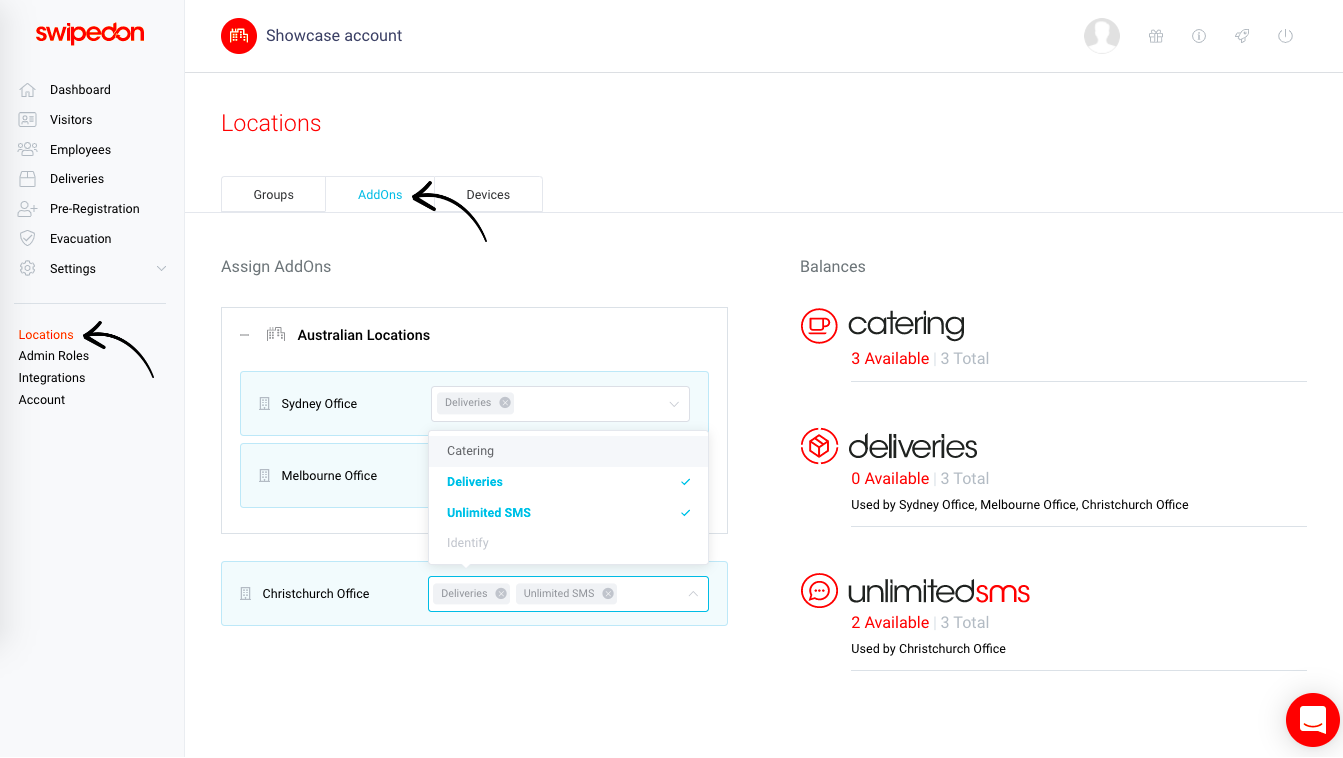Open the Sydney Office add-ons dropdown arrow
1343x758 pixels.
click(674, 404)
